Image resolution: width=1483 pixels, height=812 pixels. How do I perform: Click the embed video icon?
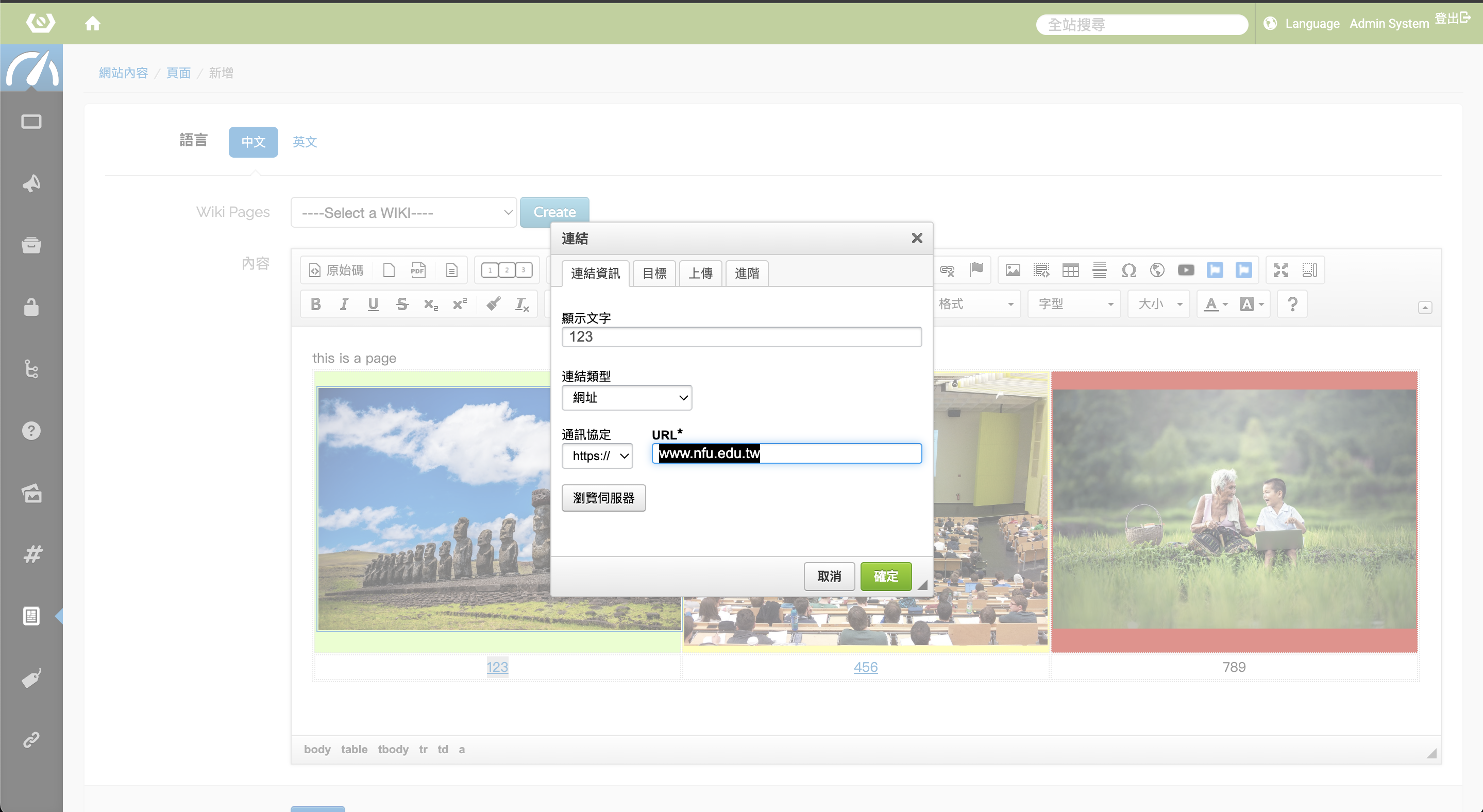tap(1186, 270)
